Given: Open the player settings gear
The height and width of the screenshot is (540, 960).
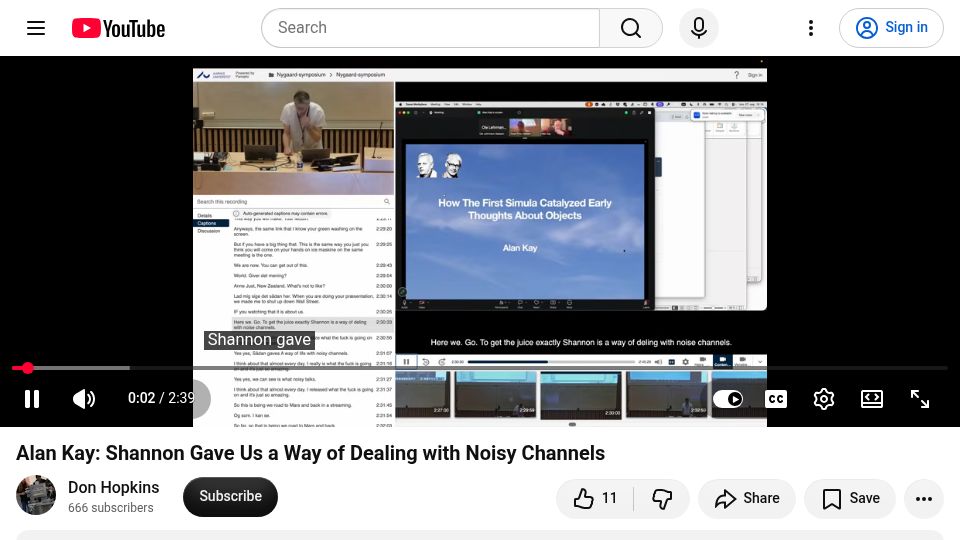Looking at the screenshot, I should [x=823, y=399].
